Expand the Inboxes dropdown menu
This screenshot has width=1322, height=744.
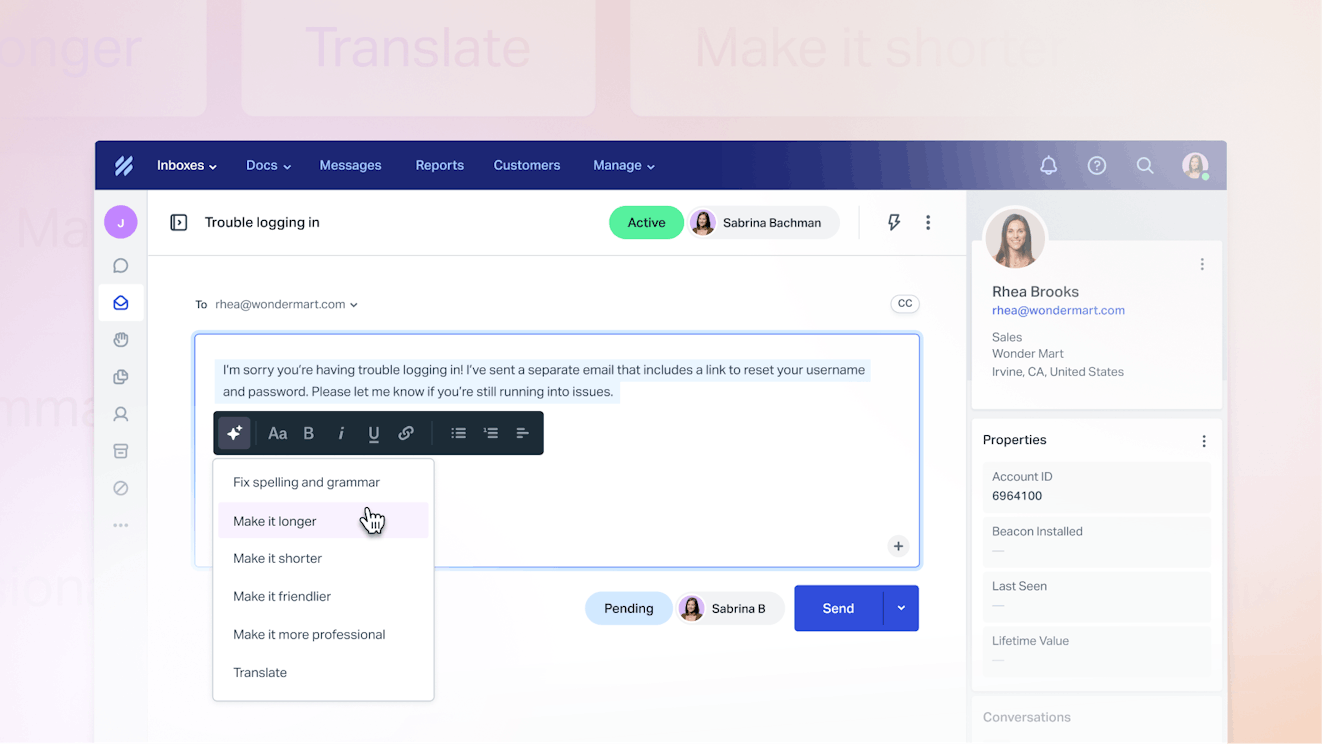click(x=186, y=166)
